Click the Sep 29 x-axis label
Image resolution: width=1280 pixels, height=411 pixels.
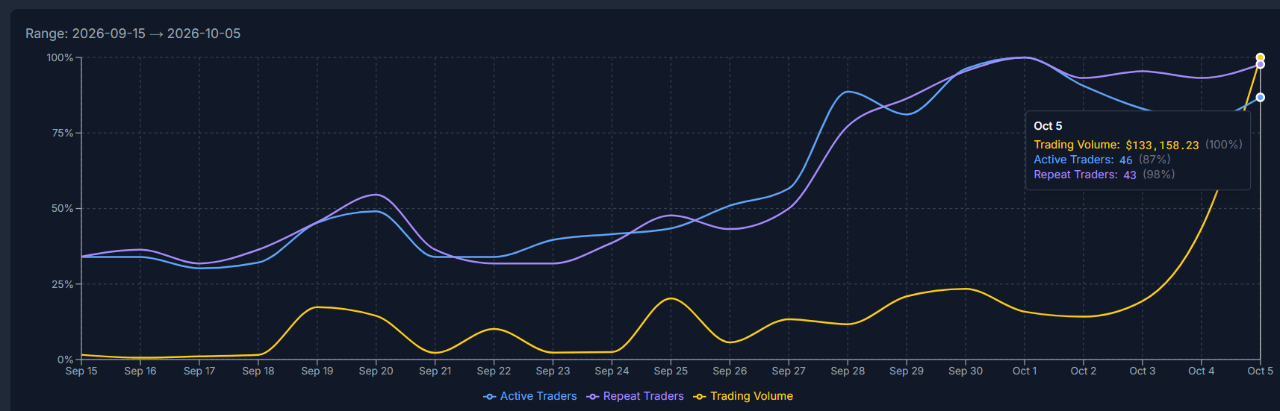click(907, 370)
